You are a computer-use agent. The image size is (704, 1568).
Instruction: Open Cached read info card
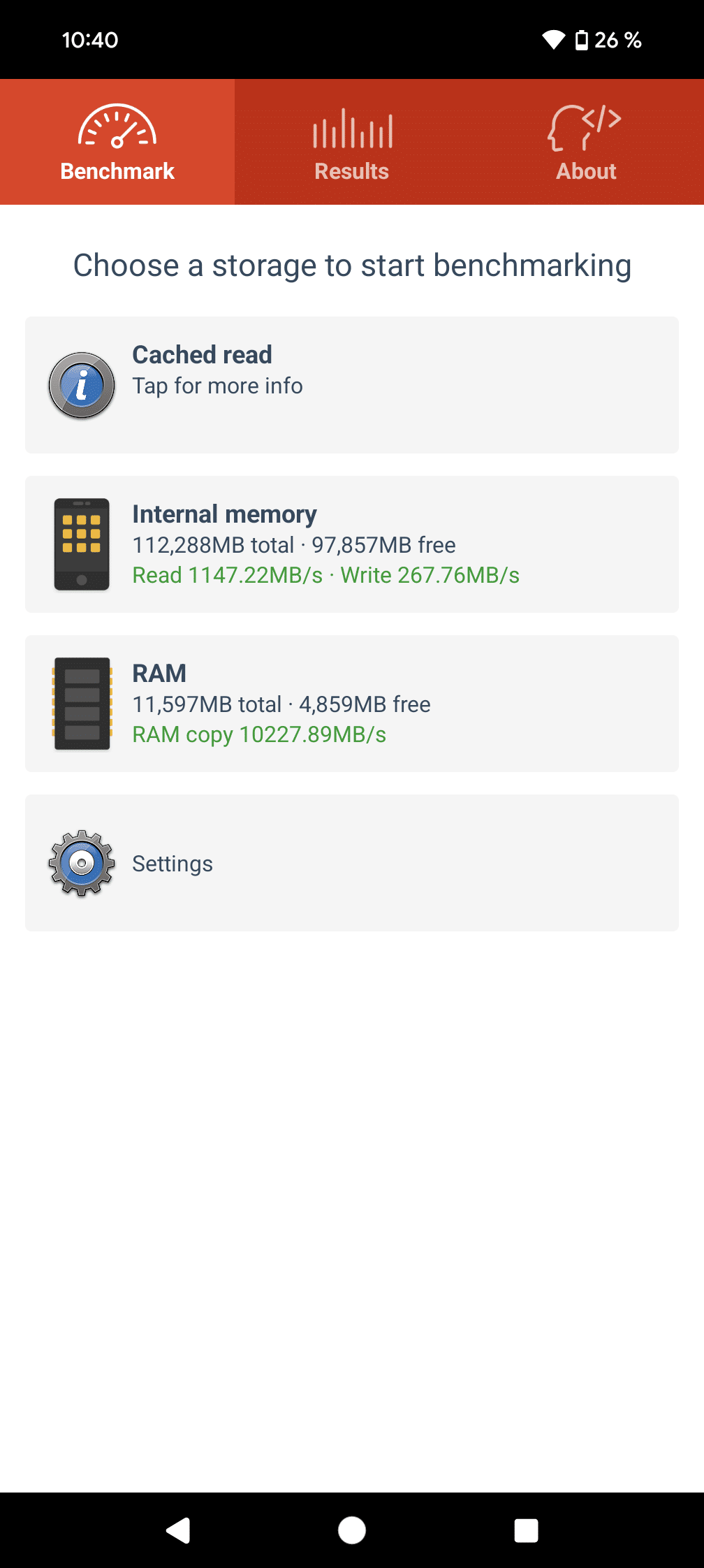coord(352,385)
